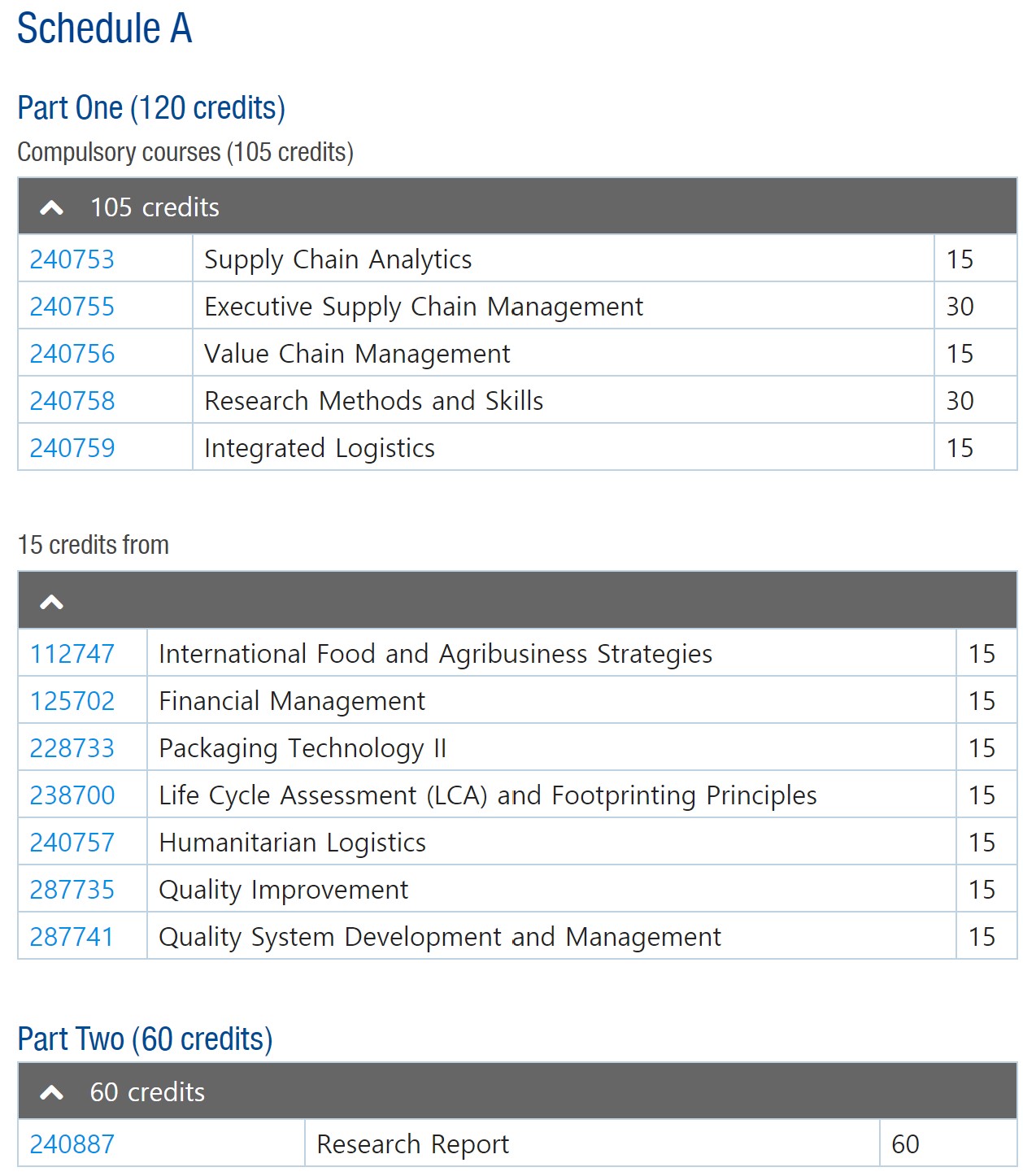Open course code 238700 link

point(72,795)
